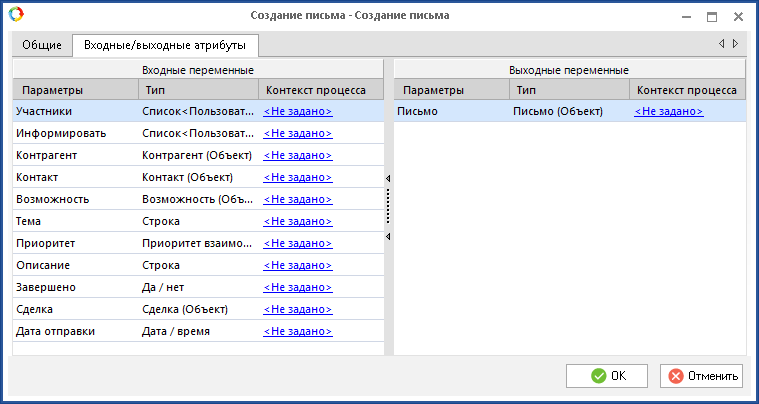759x404 pixels.
Task: Collapse panel using upper splitter arrow
Action: [388, 178]
